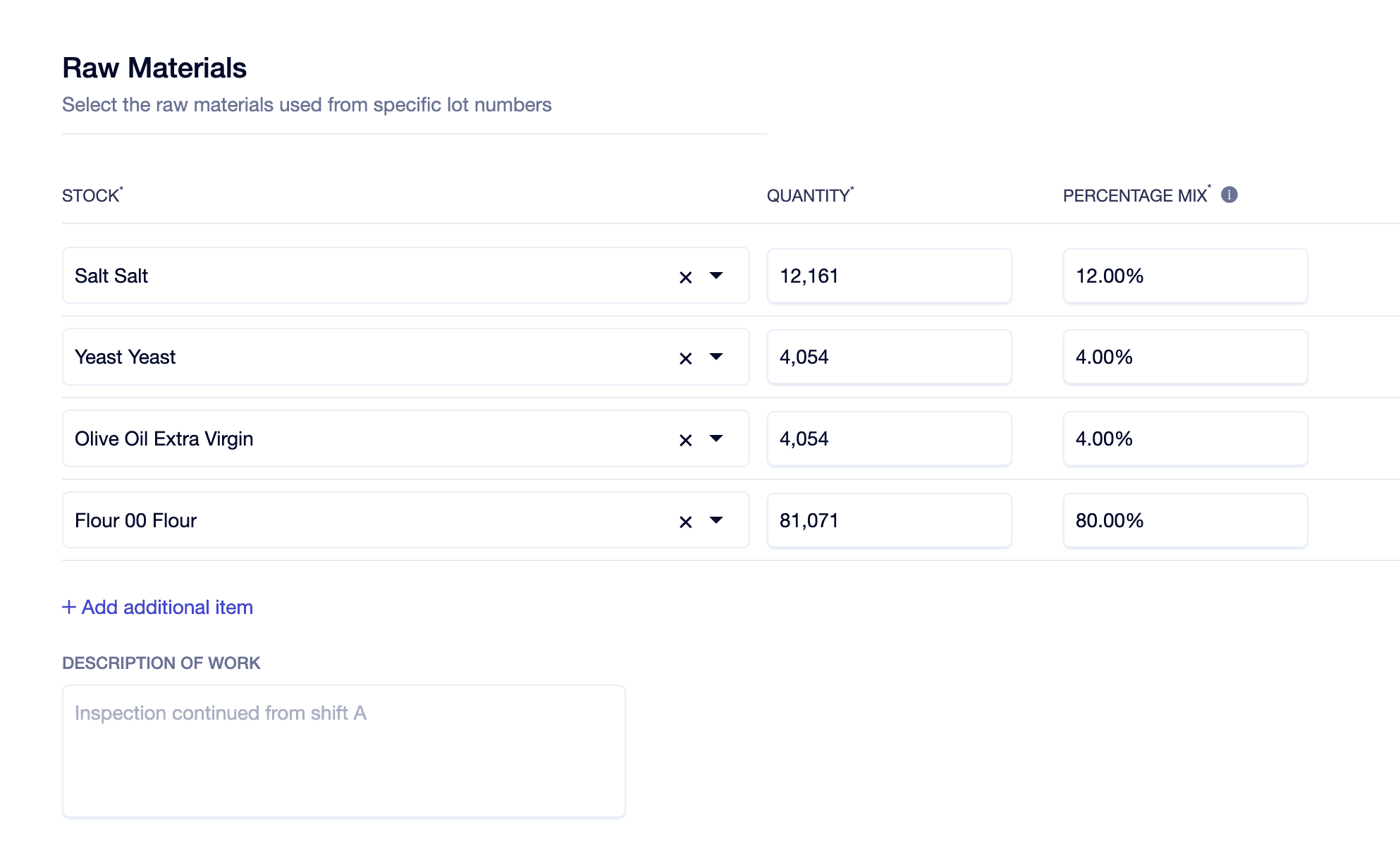This screenshot has height=860, width=1400.
Task: Expand the Yeast Yeast stock dropdown
Action: point(716,357)
